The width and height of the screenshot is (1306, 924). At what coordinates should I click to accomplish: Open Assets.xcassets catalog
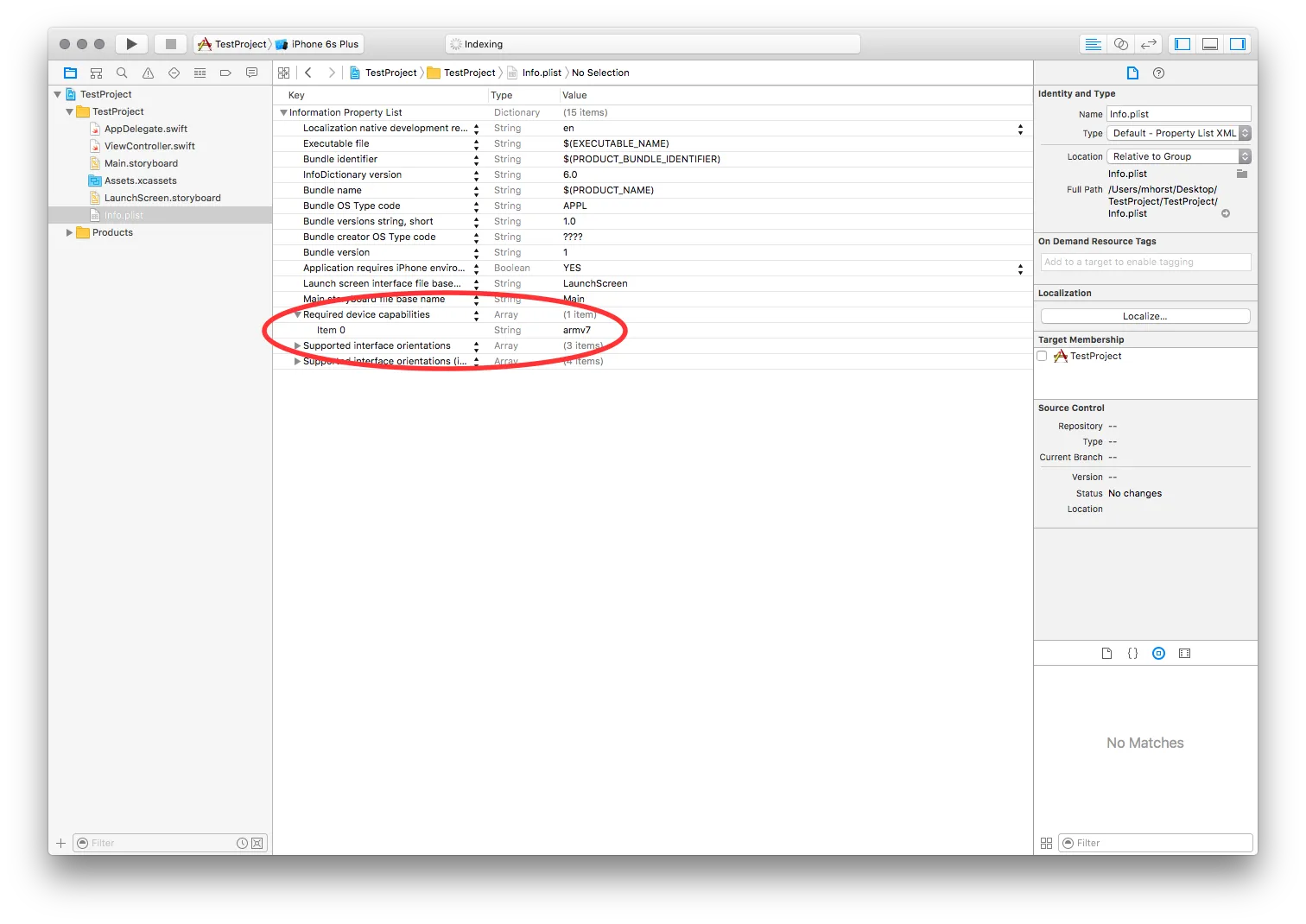coord(140,180)
